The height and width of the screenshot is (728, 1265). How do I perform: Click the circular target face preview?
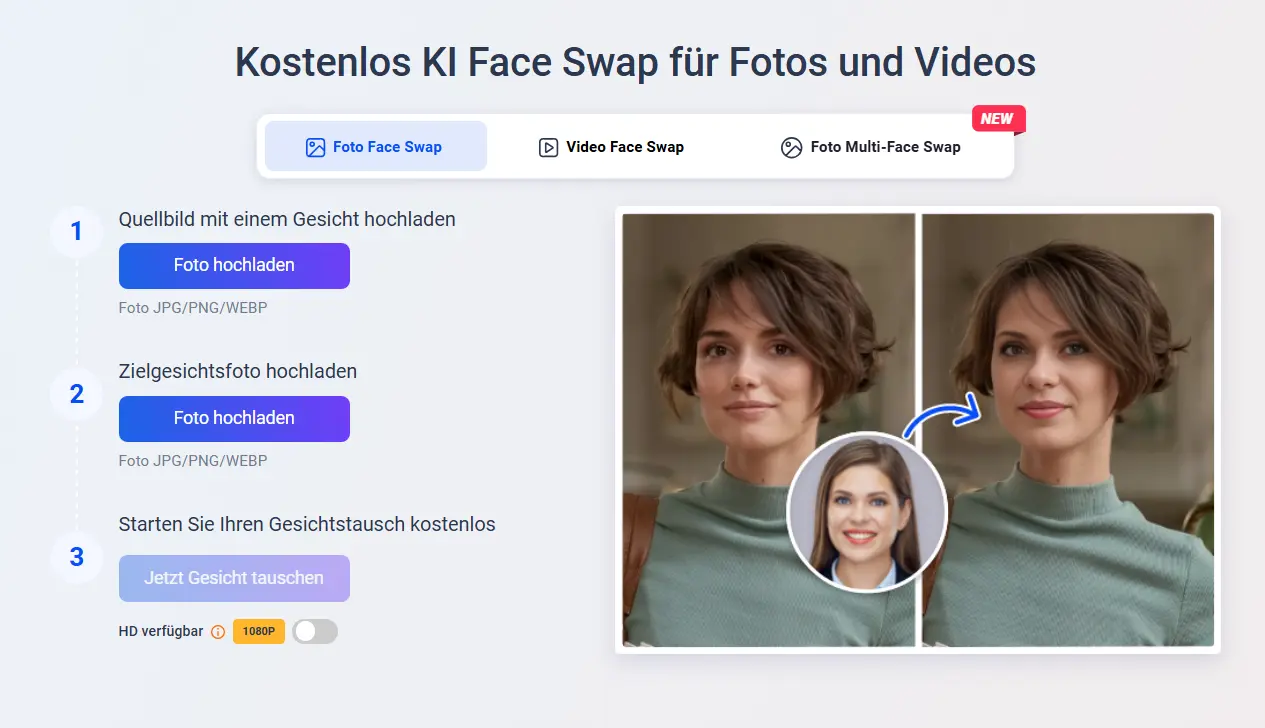867,512
